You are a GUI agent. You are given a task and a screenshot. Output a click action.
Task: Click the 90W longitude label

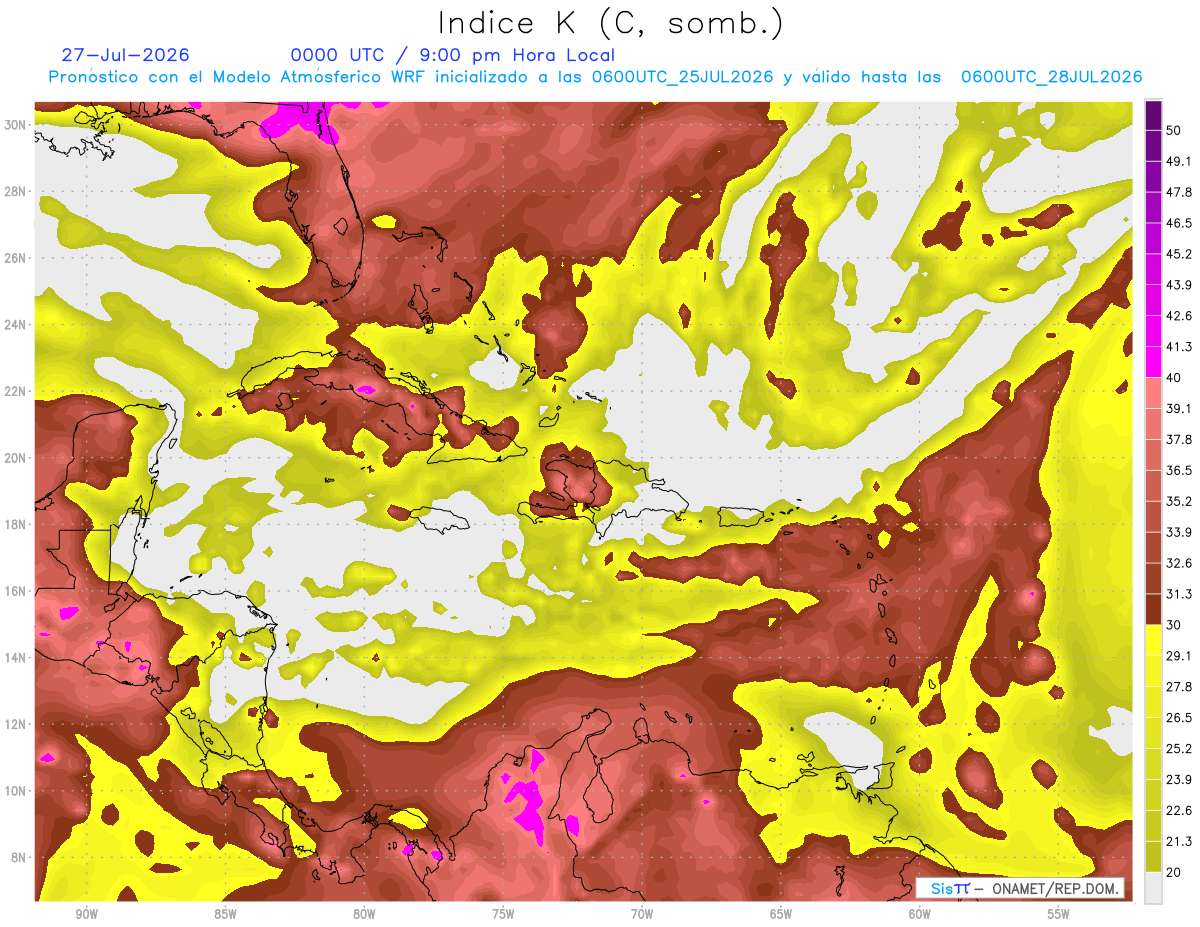tap(86, 914)
